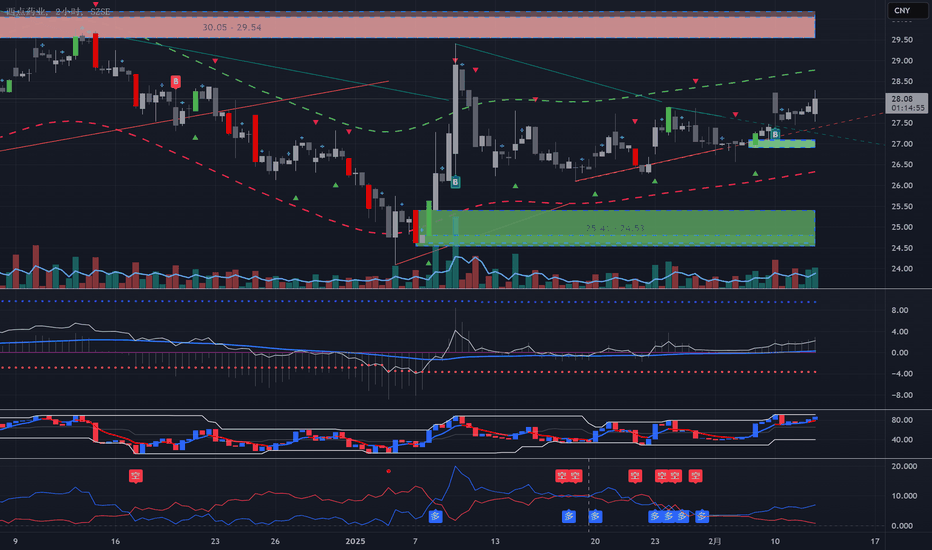Screen dimensions: 932x550
Task: Click the 2月 month label on time axis
Action: pos(715,541)
